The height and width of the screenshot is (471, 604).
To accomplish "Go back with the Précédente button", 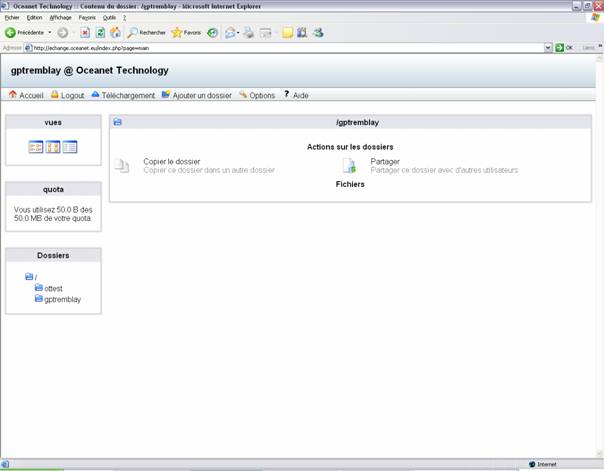I will pyautogui.click(x=24, y=33).
